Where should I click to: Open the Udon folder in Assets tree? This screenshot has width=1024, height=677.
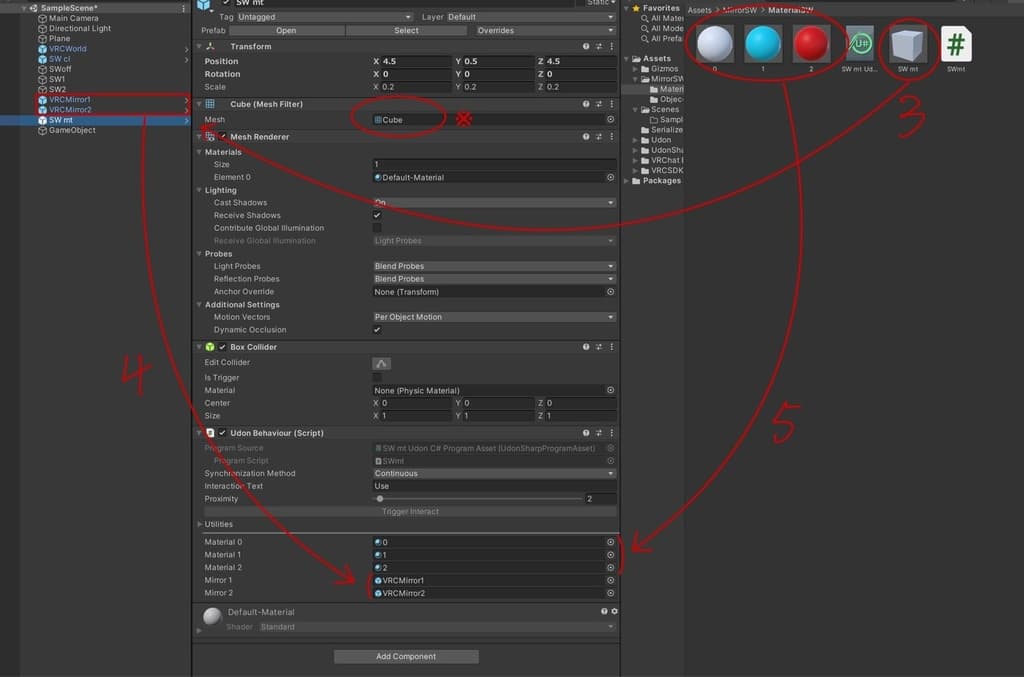pos(661,140)
